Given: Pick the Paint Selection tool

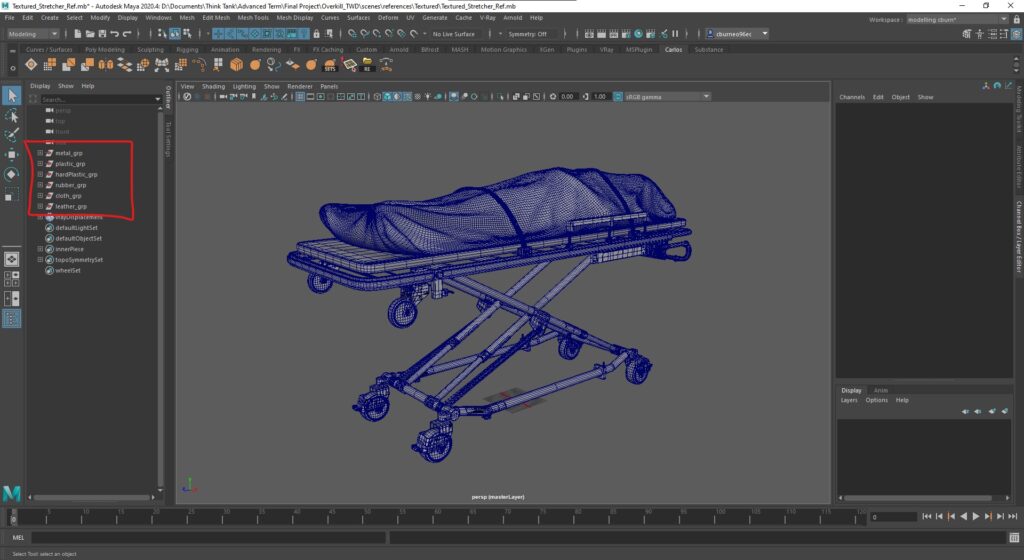Looking at the screenshot, I should (12, 135).
